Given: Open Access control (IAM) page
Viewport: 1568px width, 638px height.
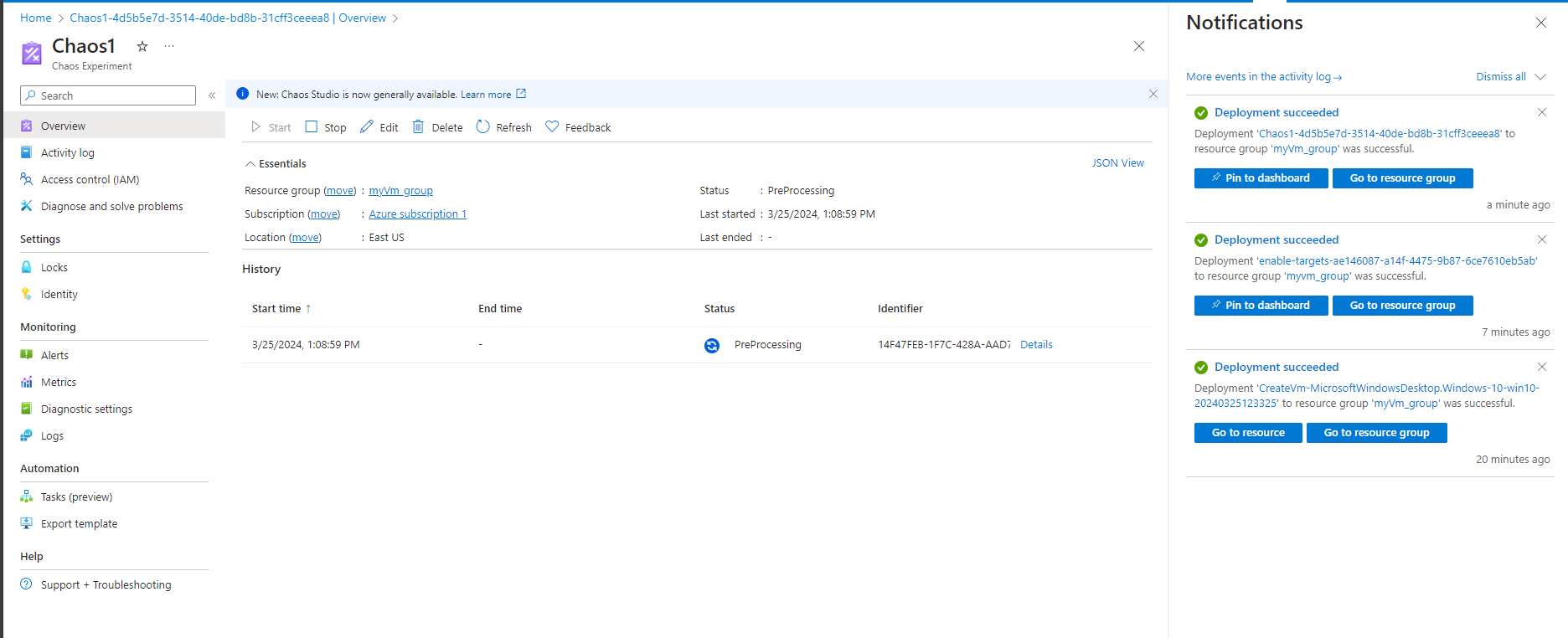Looking at the screenshot, I should pos(90,180).
